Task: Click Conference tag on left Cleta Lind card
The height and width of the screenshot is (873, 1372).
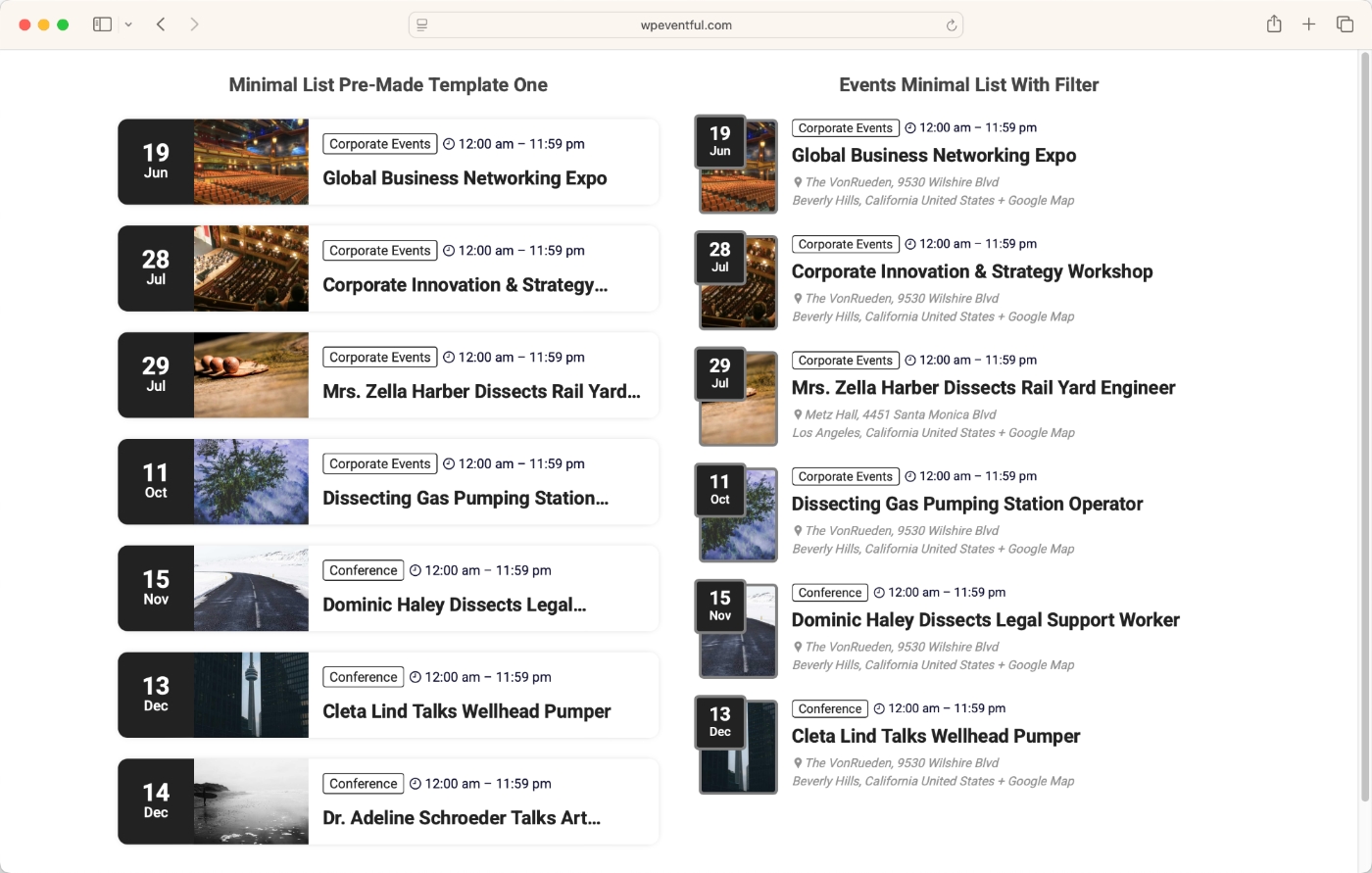Action: click(364, 678)
